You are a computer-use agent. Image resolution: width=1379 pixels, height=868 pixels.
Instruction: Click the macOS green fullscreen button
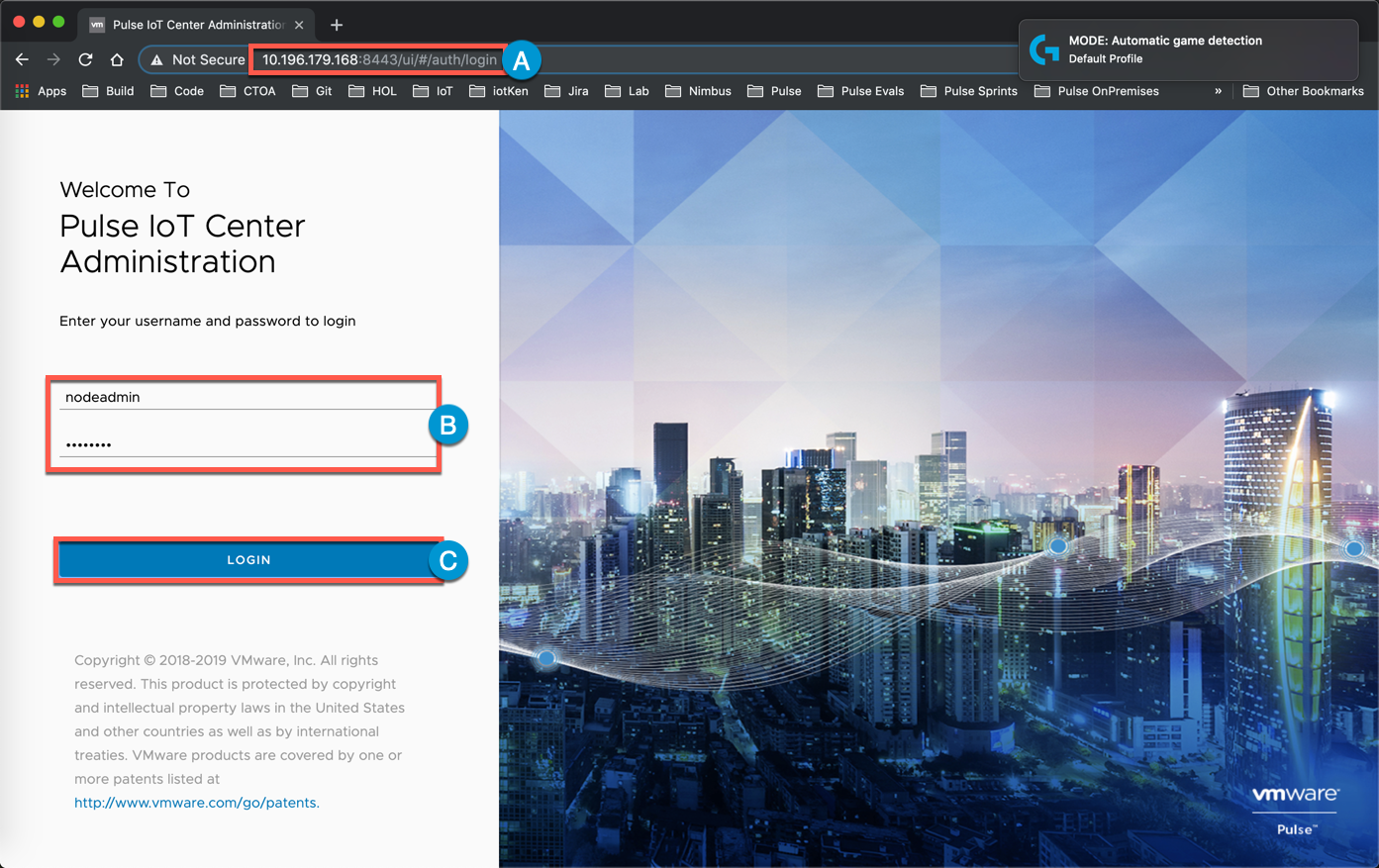(x=58, y=22)
